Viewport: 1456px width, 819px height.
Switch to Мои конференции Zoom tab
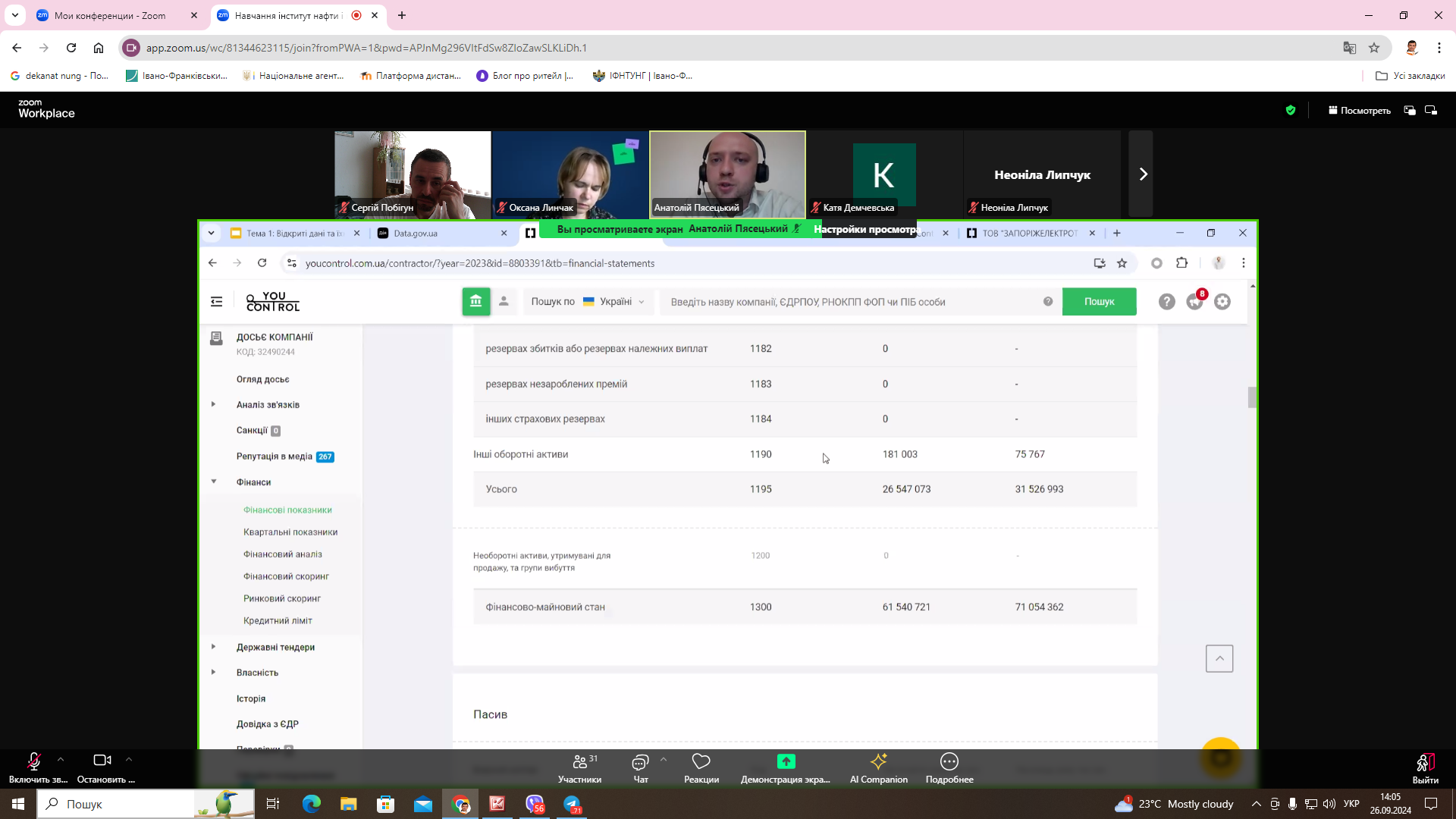tap(110, 15)
